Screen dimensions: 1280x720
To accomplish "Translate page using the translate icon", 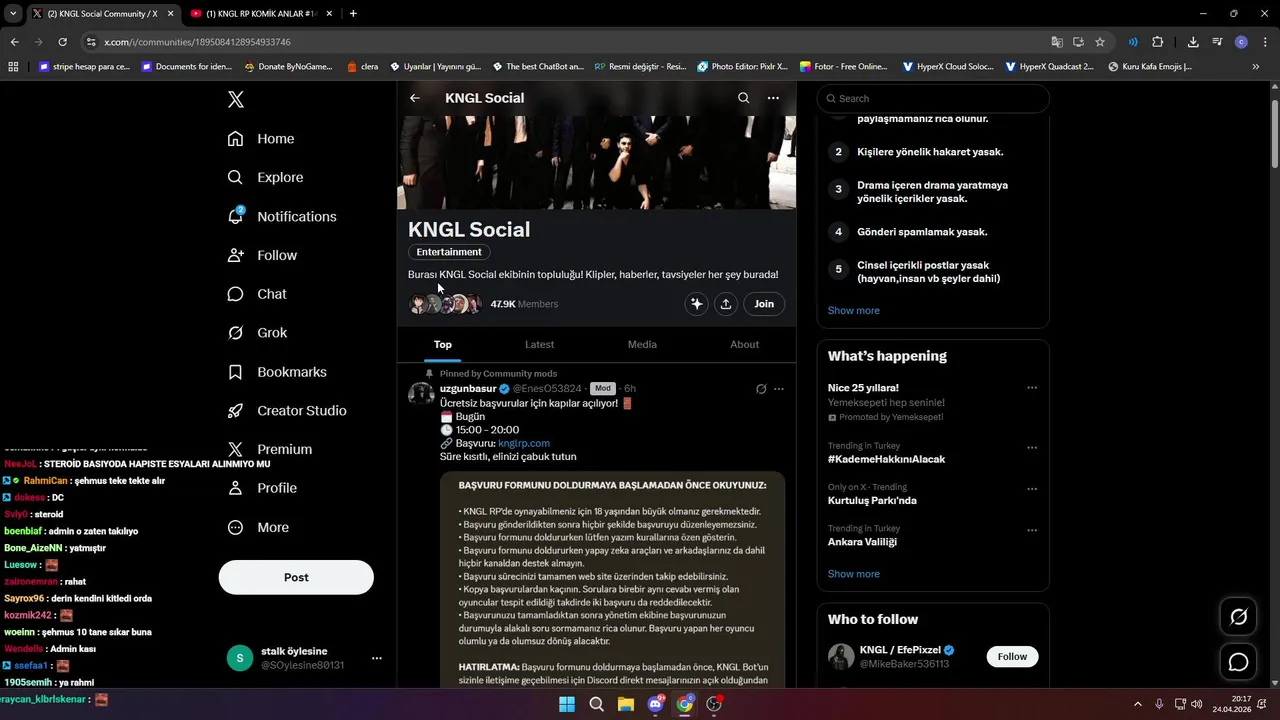I will [x=1057, y=42].
